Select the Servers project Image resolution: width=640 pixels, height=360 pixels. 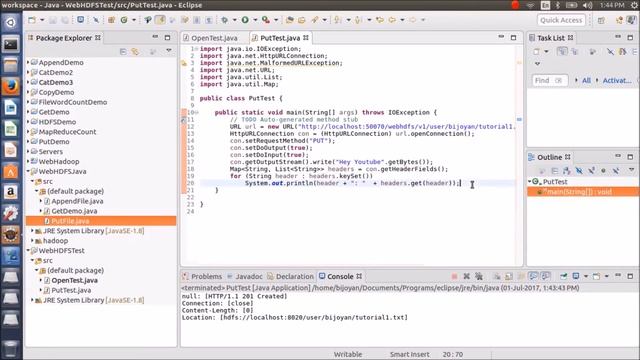[x=51, y=151]
